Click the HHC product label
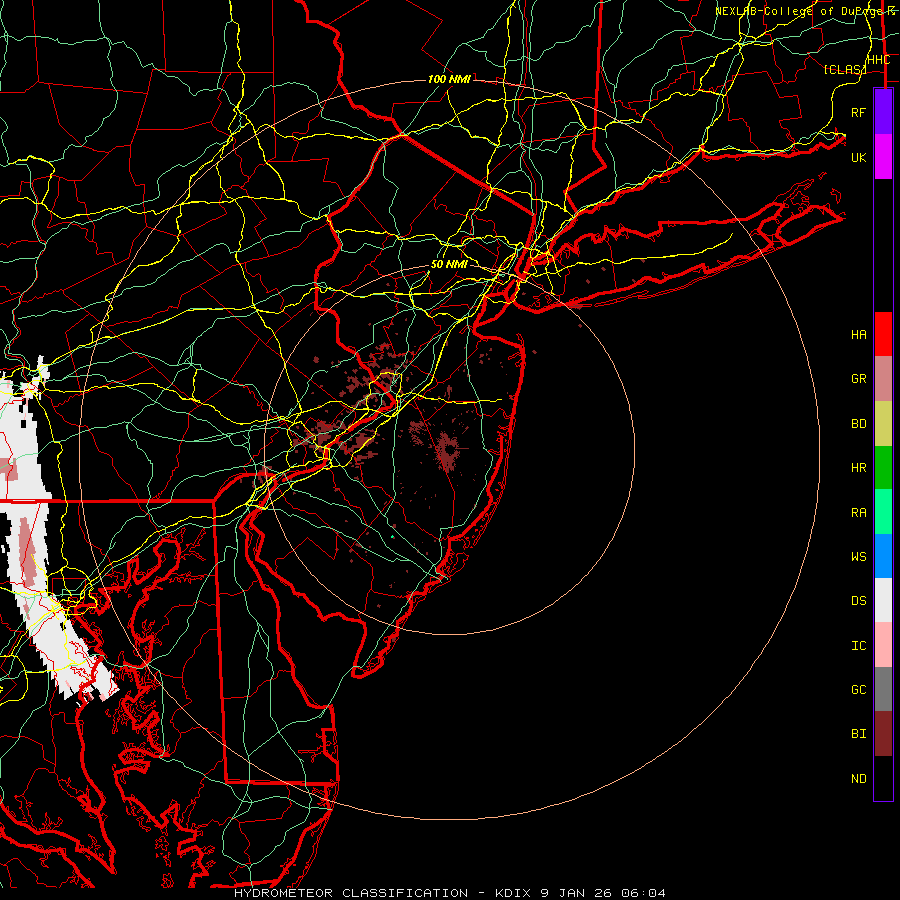The image size is (900, 900). 879,60
